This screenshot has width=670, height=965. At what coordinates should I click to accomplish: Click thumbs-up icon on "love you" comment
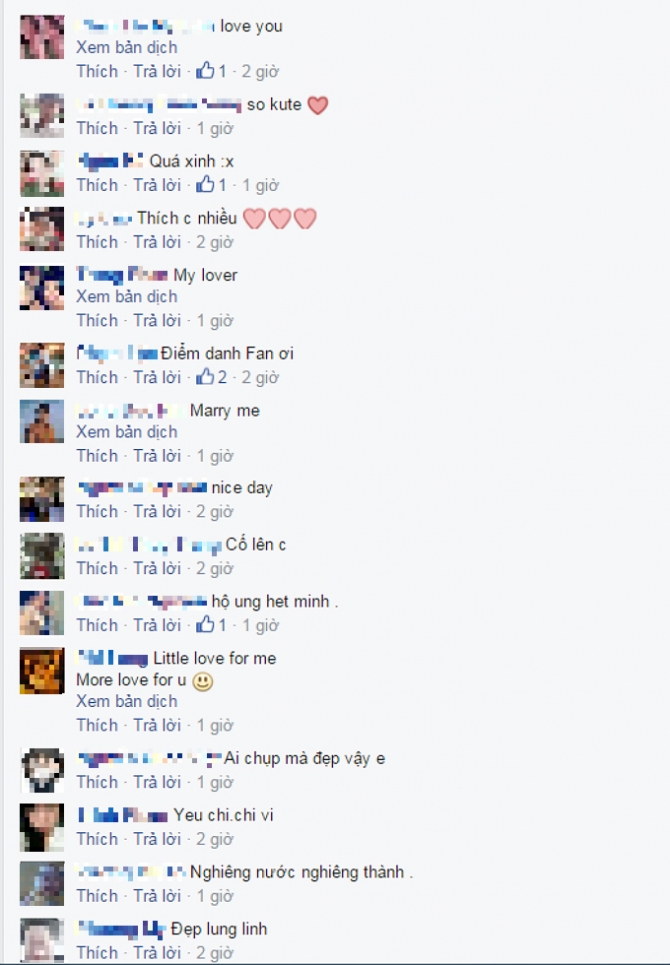(x=205, y=71)
